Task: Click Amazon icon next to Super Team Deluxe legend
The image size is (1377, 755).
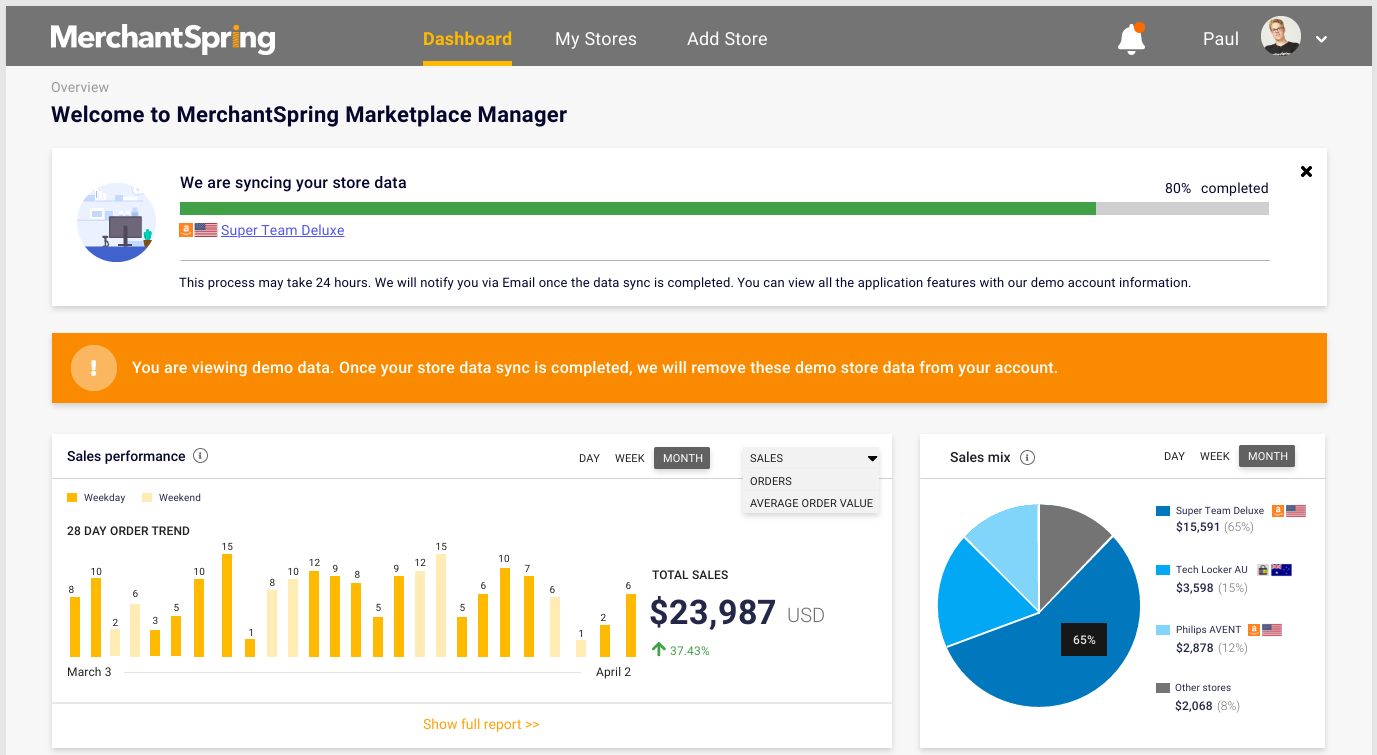Action: pyautogui.click(x=1277, y=510)
